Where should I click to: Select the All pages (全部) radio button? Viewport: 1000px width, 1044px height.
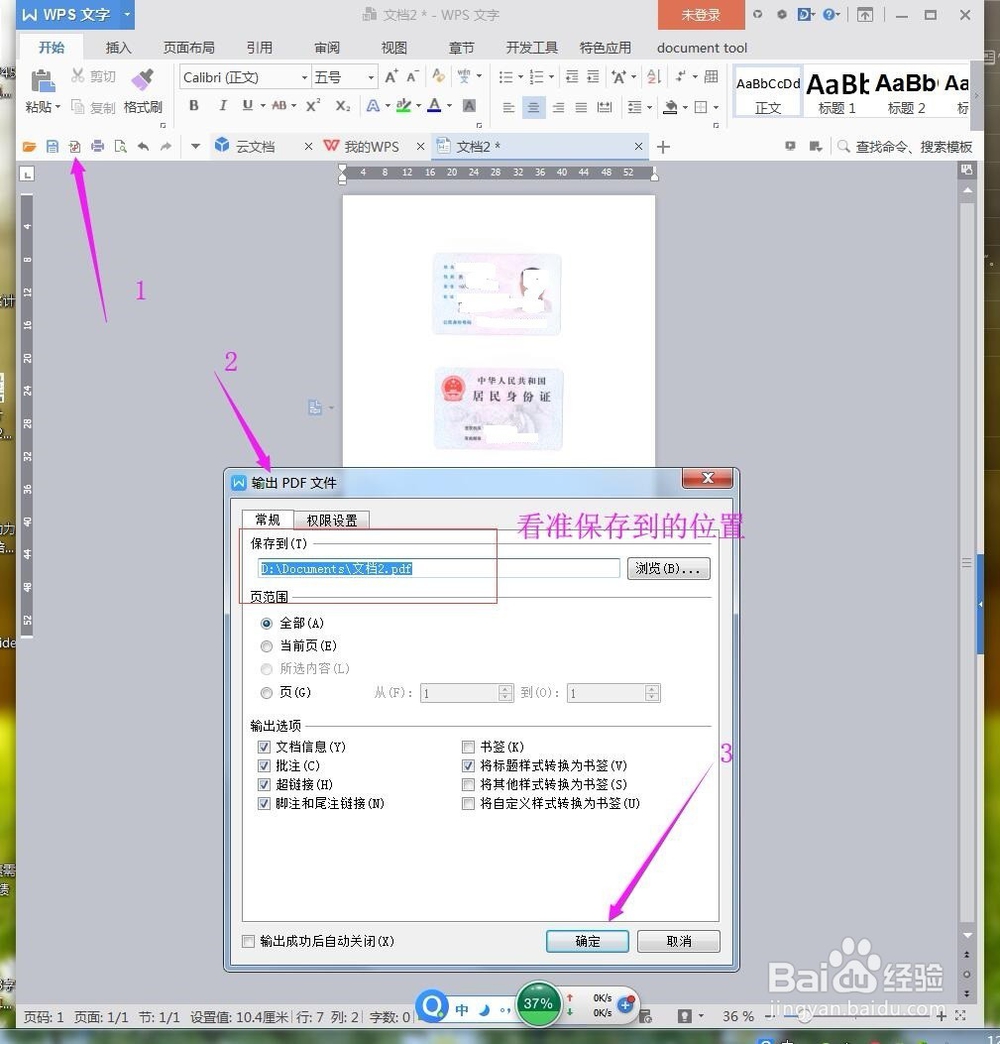tap(266, 624)
